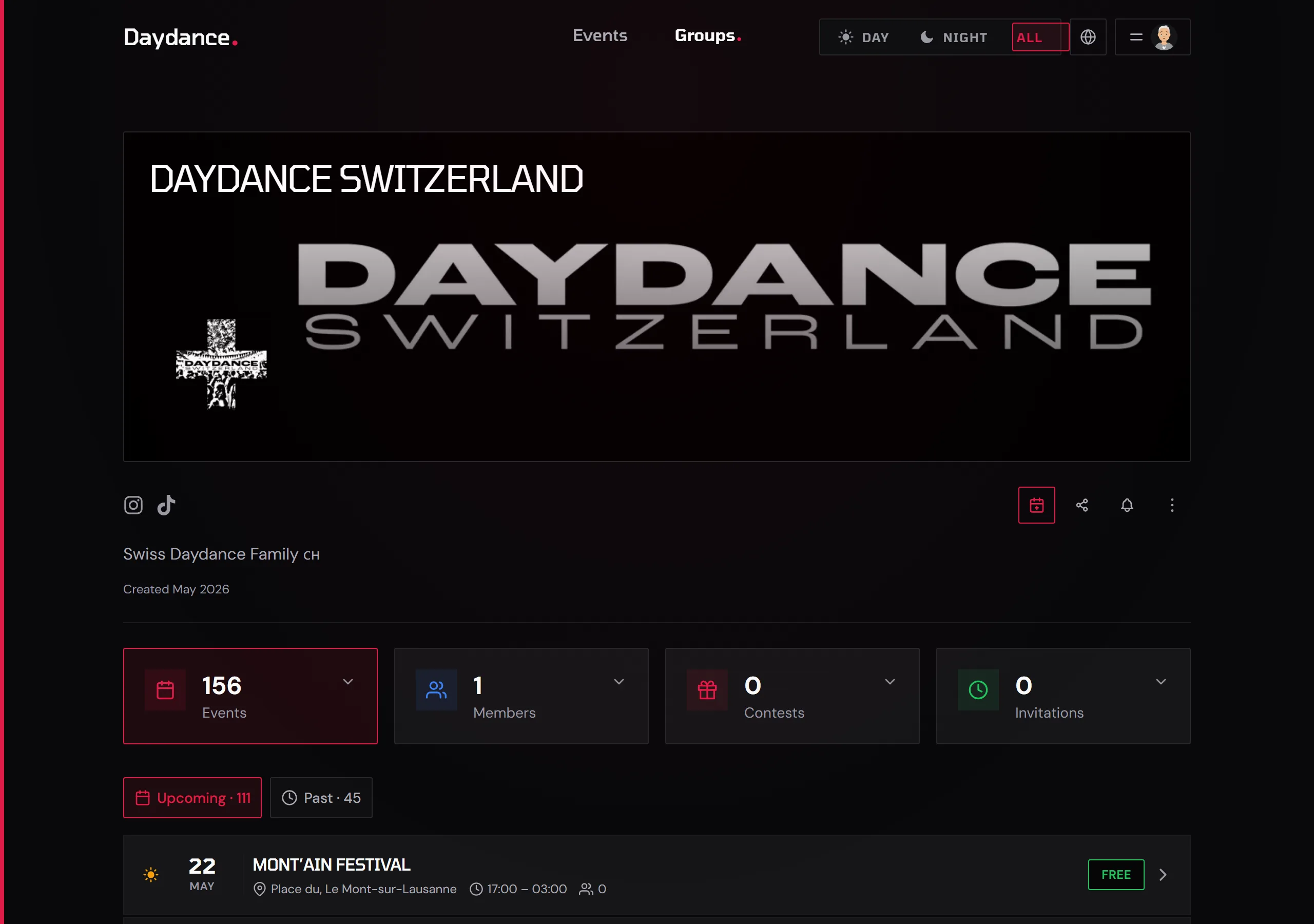1314x924 pixels.
Task: Click the FREE badge on MONT'AIN FESTIVAL
Action: pyautogui.click(x=1116, y=875)
